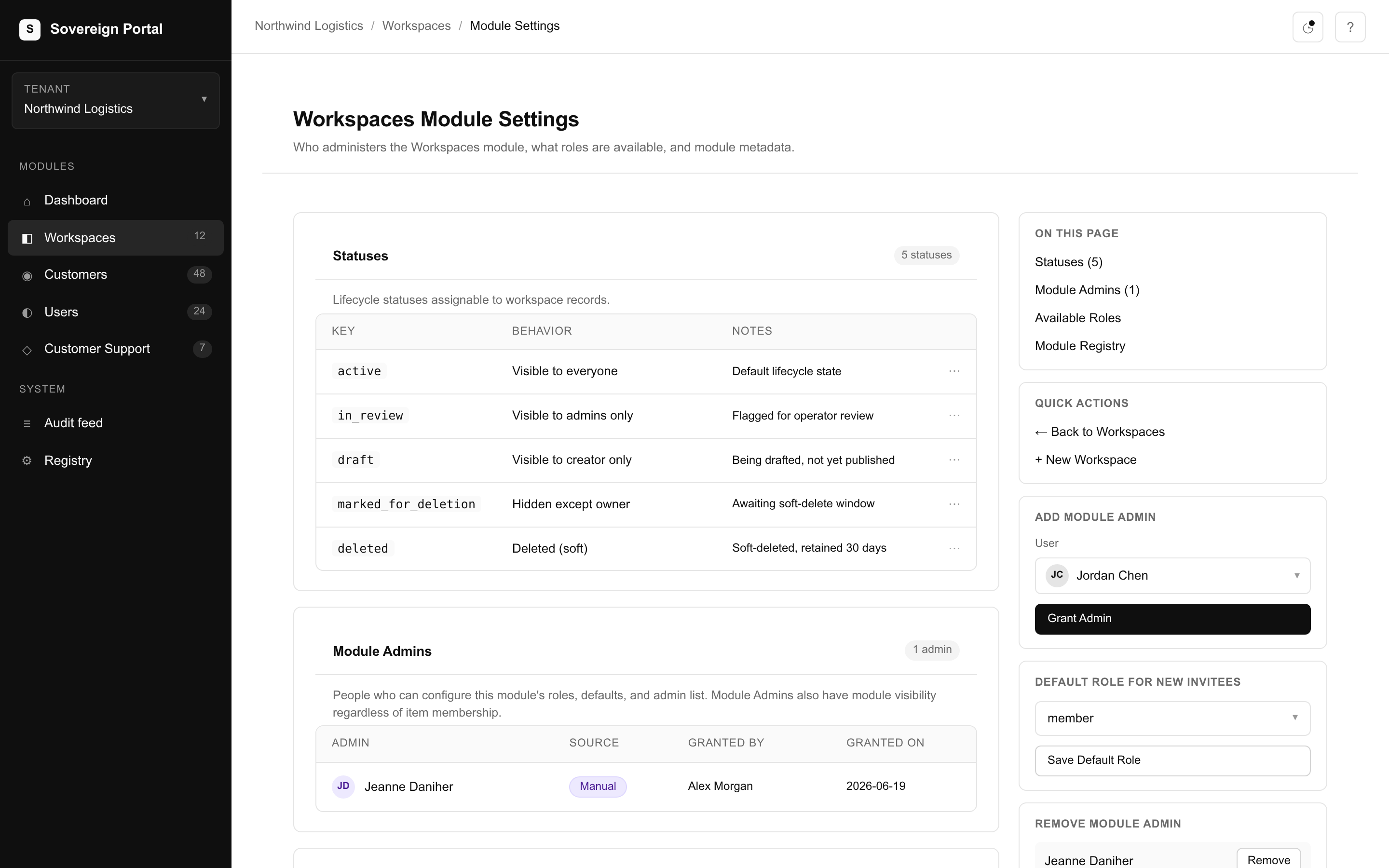Jump to Module Admins (1) section
1389x868 pixels.
coord(1087,290)
